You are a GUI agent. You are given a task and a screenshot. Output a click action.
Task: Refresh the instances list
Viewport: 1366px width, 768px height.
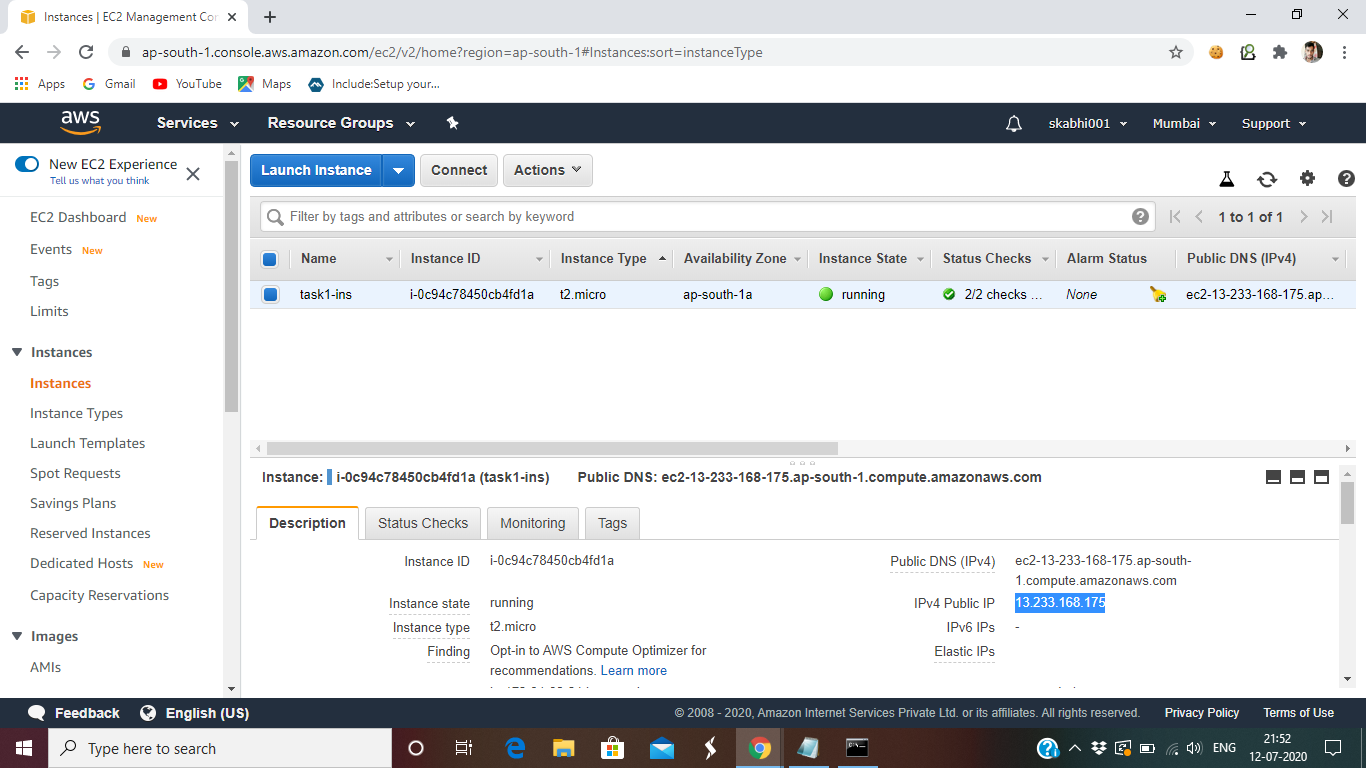[1267, 179]
